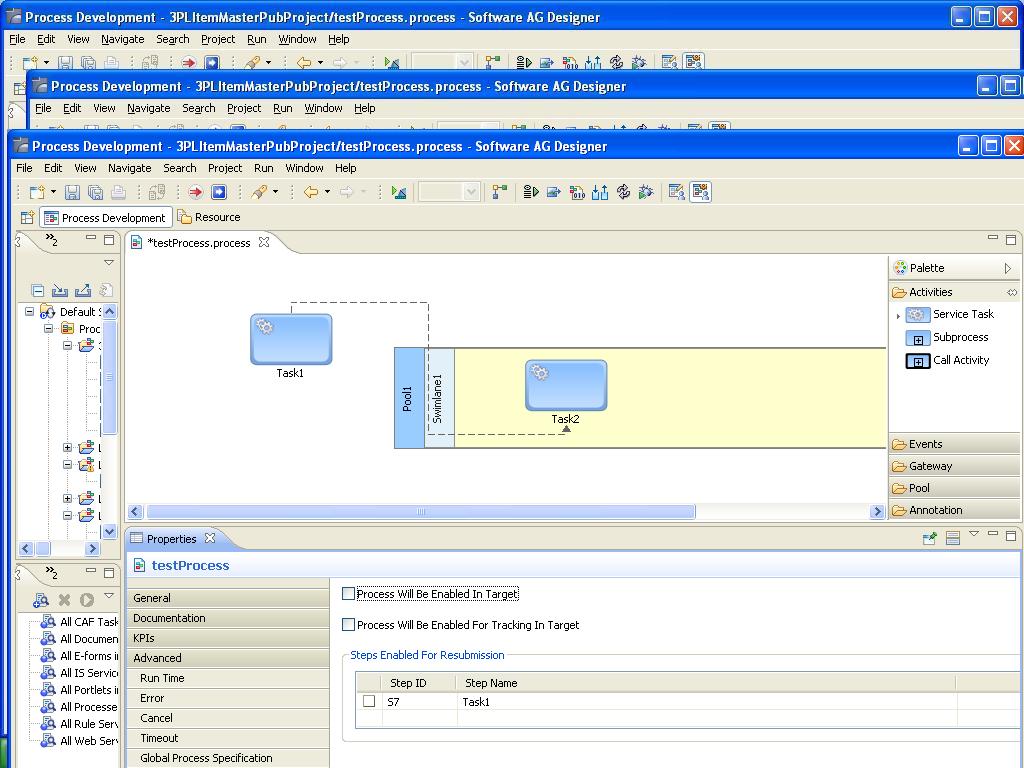Viewport: 1024px width, 768px height.
Task: Click the canvas horizontal scrollbar thumb
Action: 421,511
